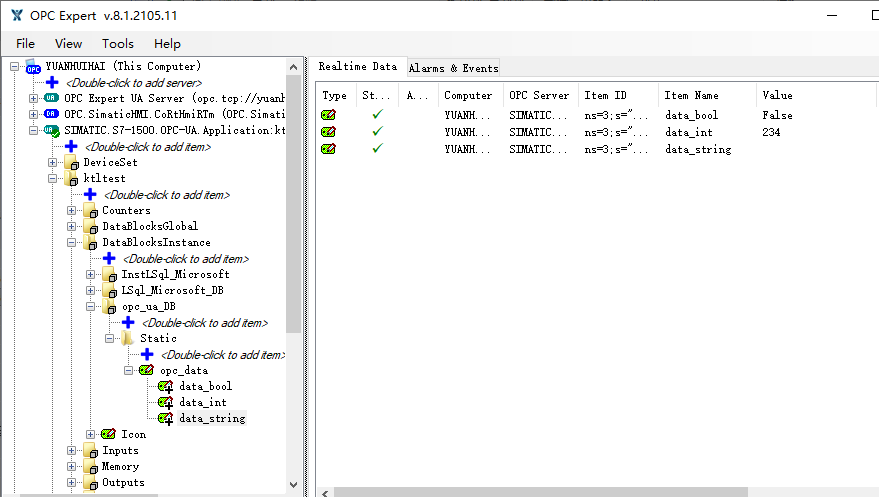Select the data_string item in the tree
The height and width of the screenshot is (497, 879).
pyautogui.click(x=212, y=419)
